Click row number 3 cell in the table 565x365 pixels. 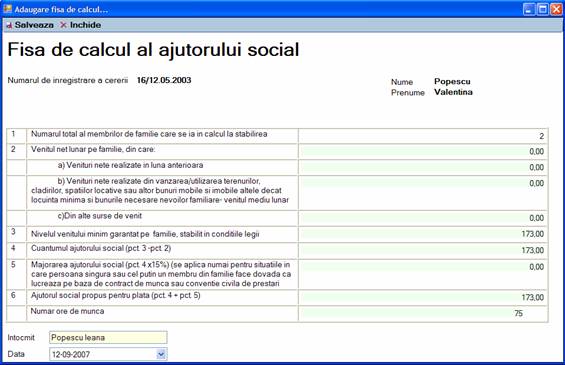coord(16,234)
